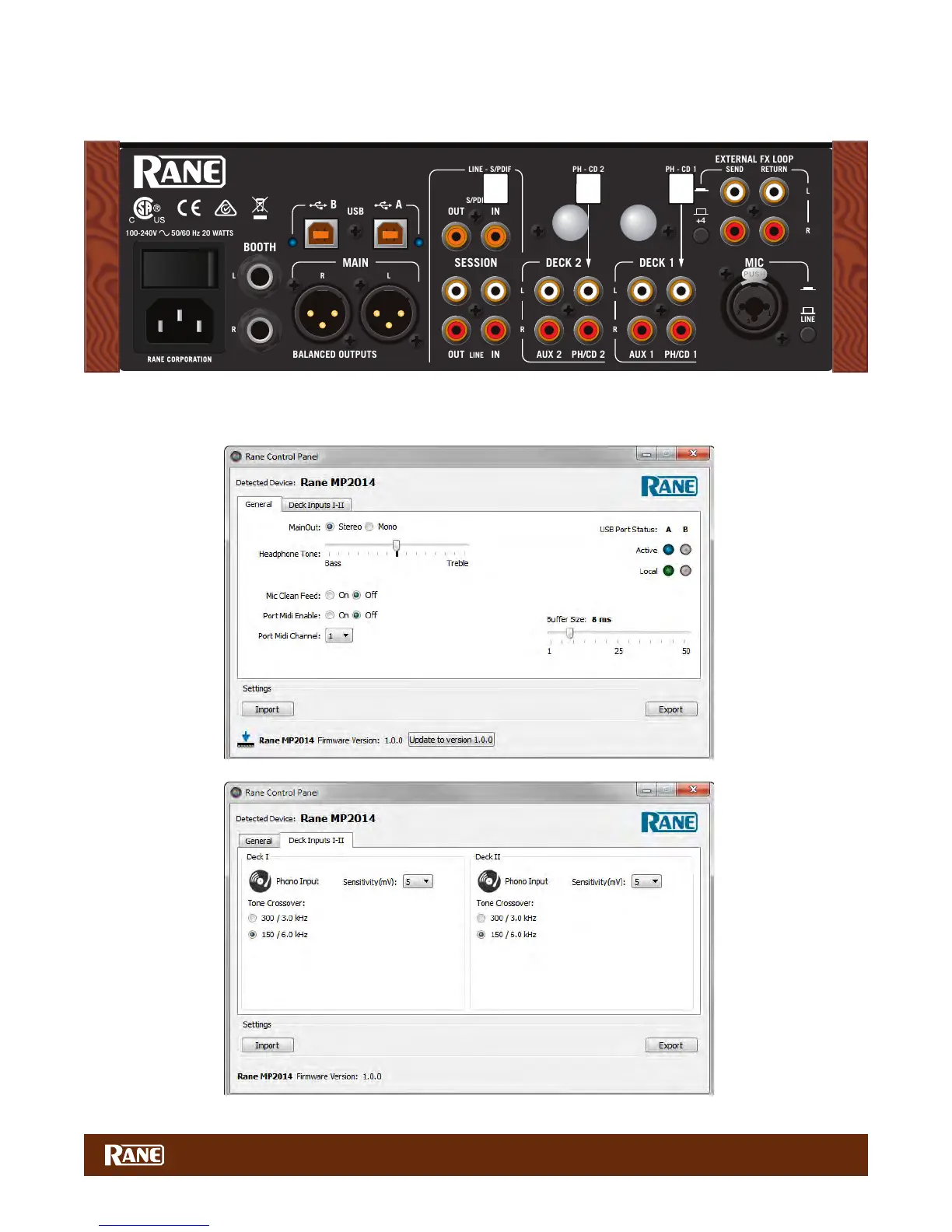
Task: Click the Booth R quarter-inch jack
Action: pyautogui.click(x=260, y=330)
